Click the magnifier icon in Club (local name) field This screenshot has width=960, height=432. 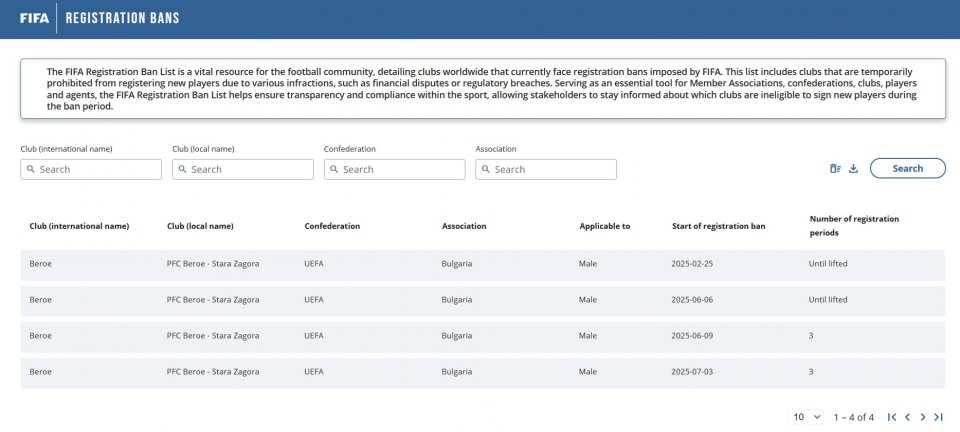click(x=182, y=169)
